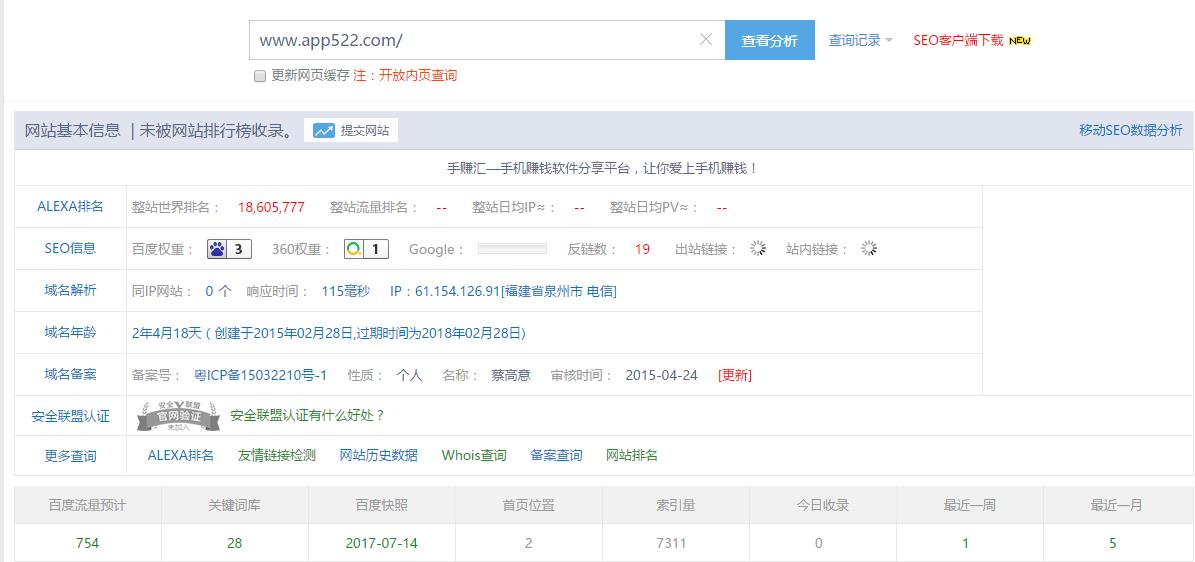The height and width of the screenshot is (562, 1195).
Task: Open mobile SEO data analysis
Action: (1130, 130)
